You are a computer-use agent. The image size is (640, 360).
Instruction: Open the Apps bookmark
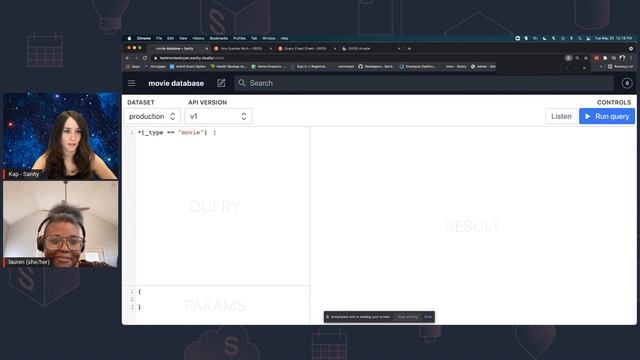[133, 67]
